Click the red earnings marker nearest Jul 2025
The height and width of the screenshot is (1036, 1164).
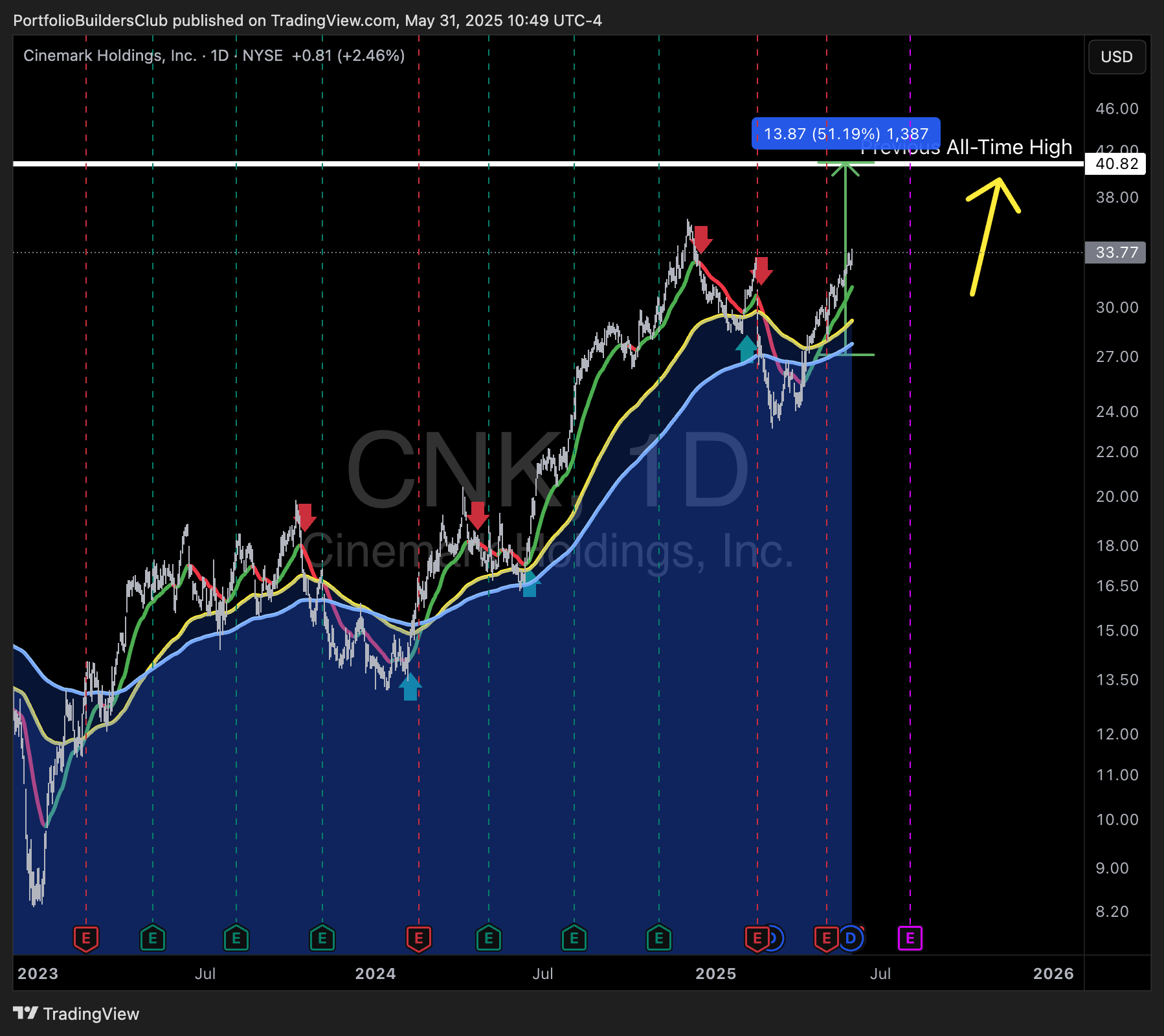pos(826,938)
